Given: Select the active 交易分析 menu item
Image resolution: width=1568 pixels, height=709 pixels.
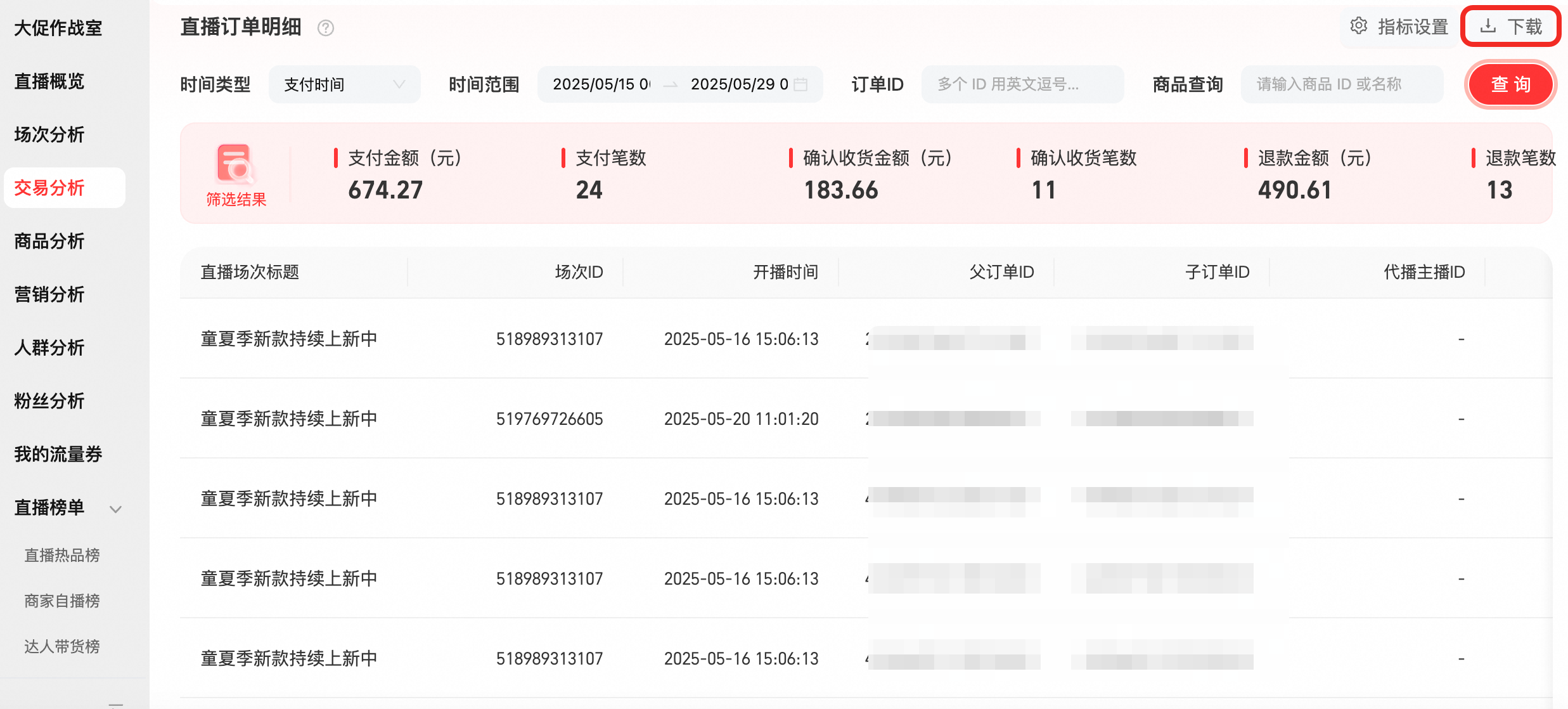Looking at the screenshot, I should coord(65,188).
